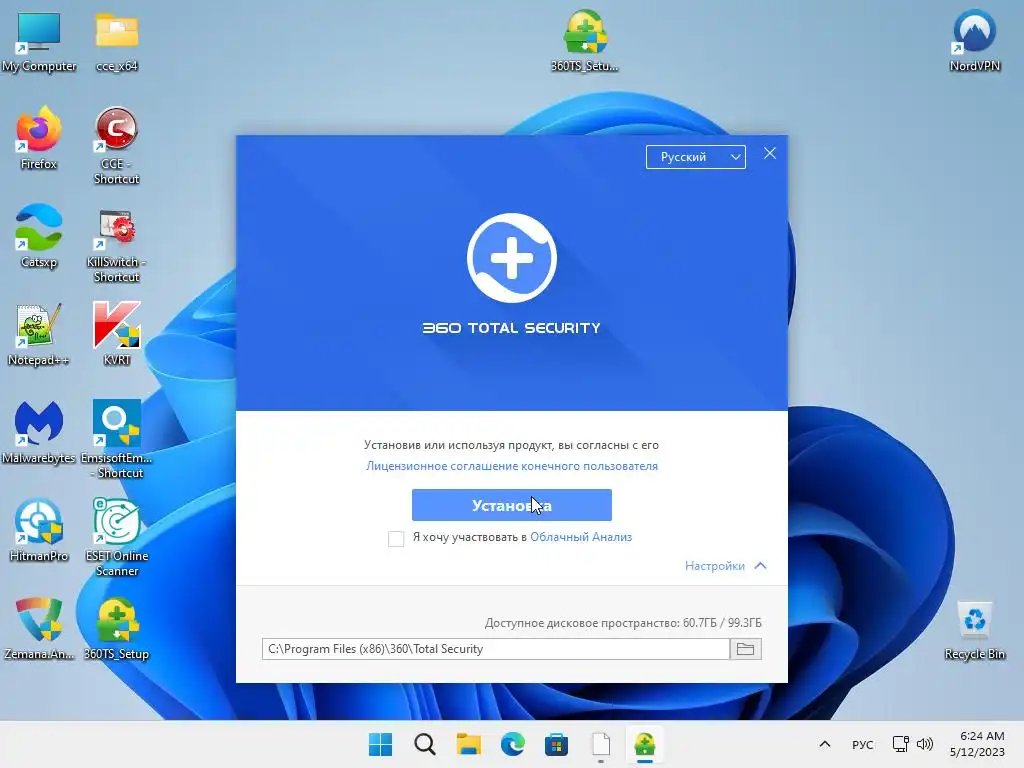Viewport: 1024px width, 768px height.
Task: Open the Русский language dropdown
Action: click(696, 157)
